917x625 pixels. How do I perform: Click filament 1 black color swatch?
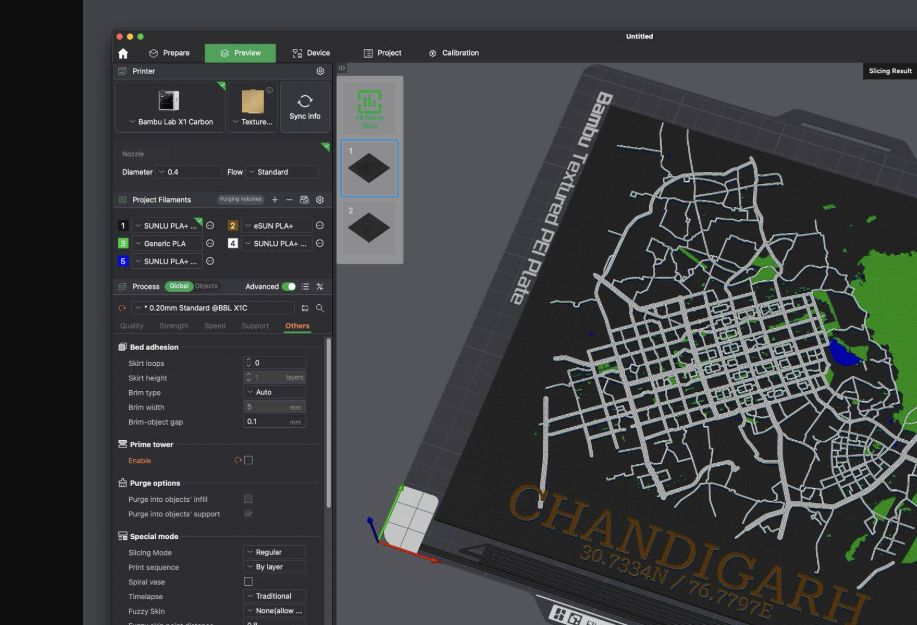[123, 226]
